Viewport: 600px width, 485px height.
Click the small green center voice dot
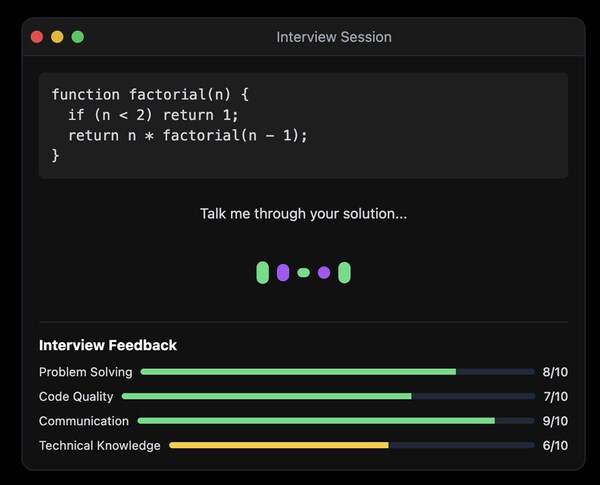click(303, 272)
